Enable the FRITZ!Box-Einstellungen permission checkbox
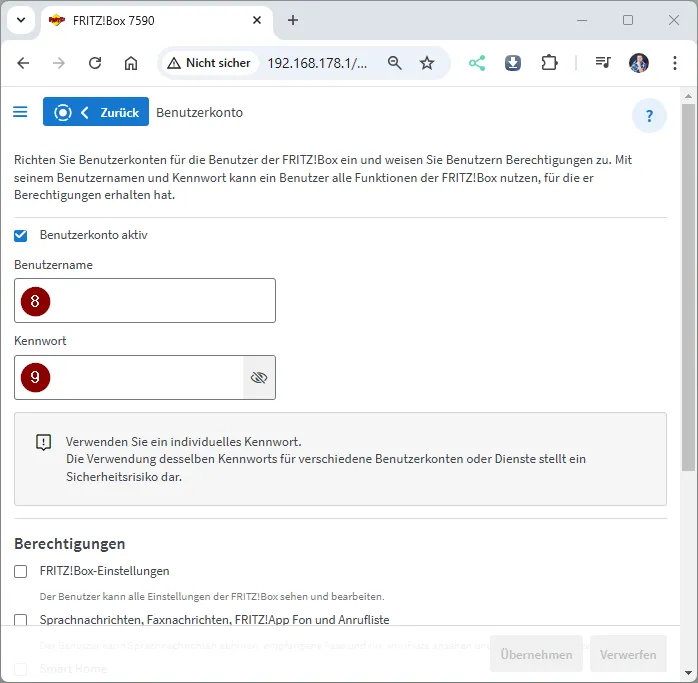Image resolution: width=698 pixels, height=683 pixels. (x=21, y=571)
